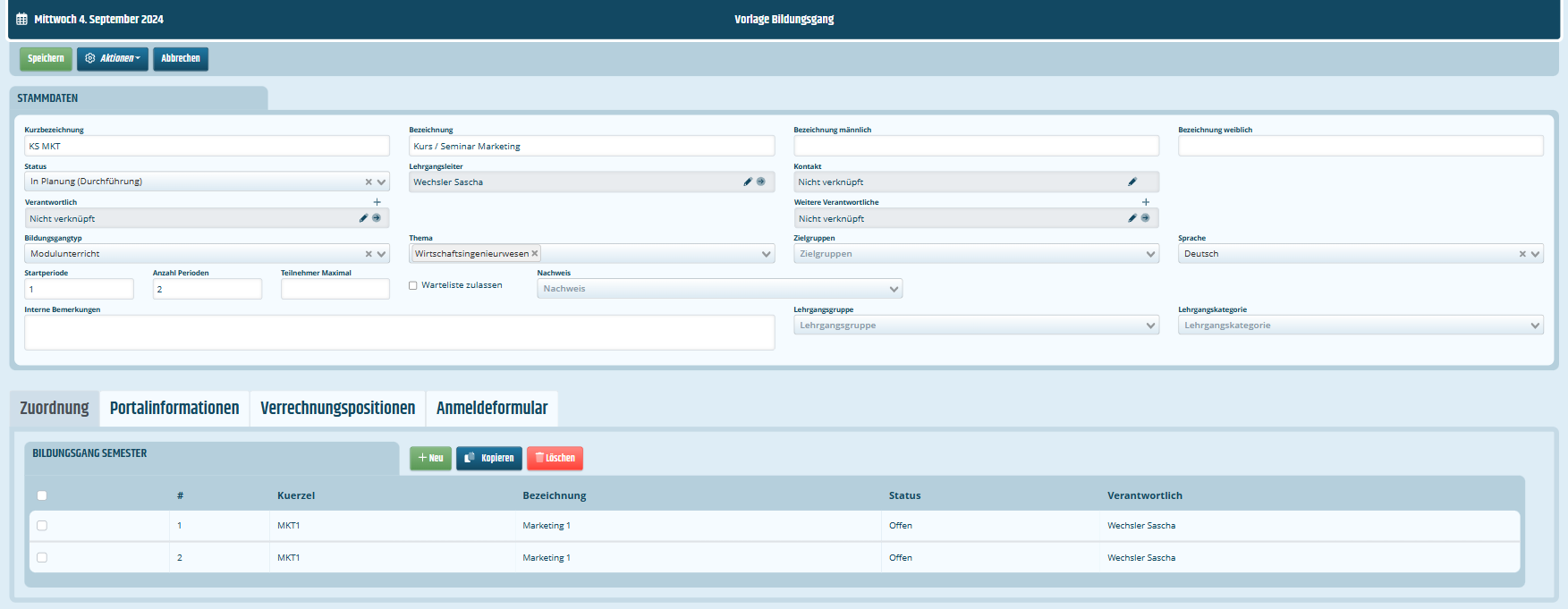Screen dimensions: 1568x609
Task: Open the Lehrgangskategorie dropdown
Action: pos(1536,326)
